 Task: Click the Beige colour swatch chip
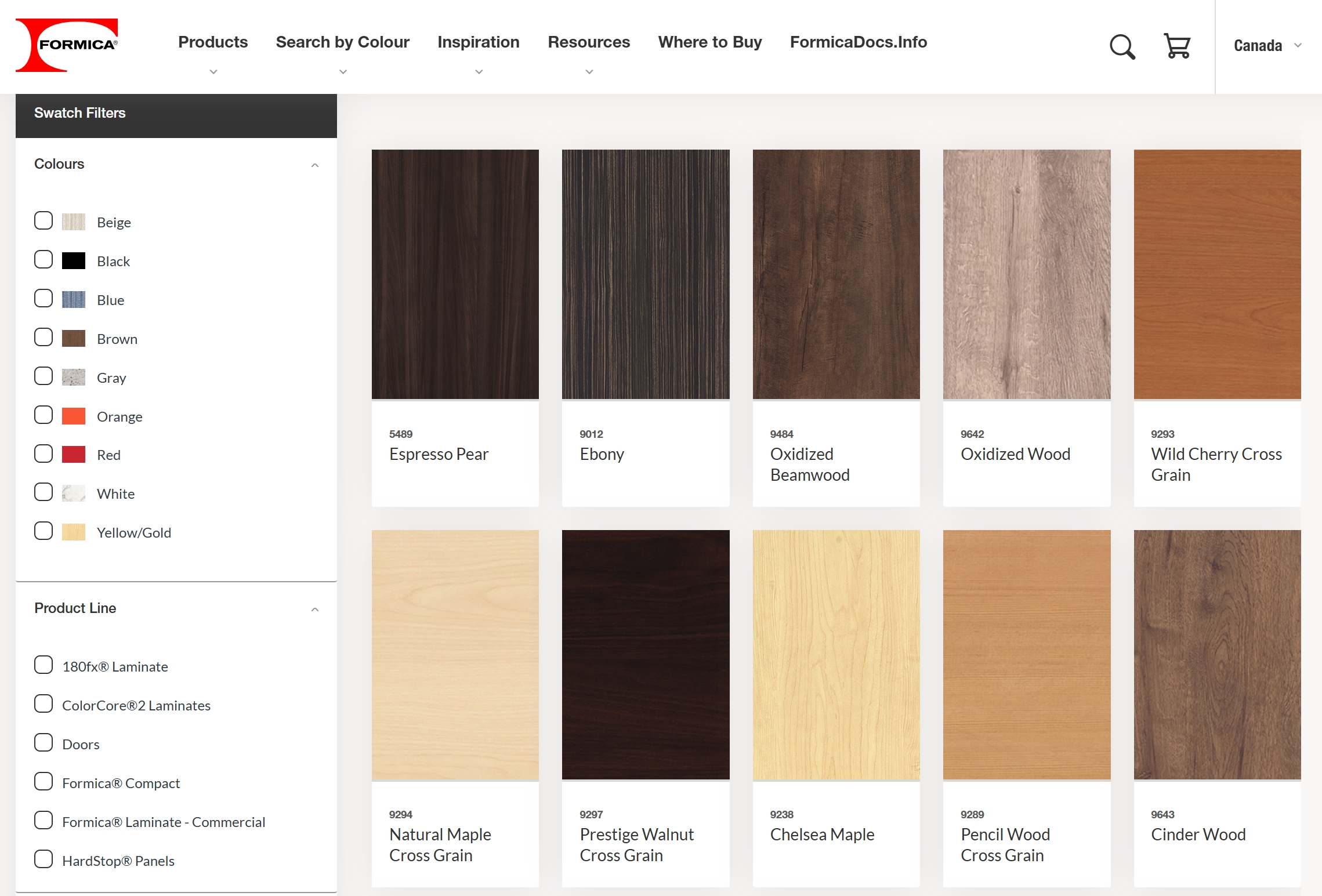[x=74, y=222]
